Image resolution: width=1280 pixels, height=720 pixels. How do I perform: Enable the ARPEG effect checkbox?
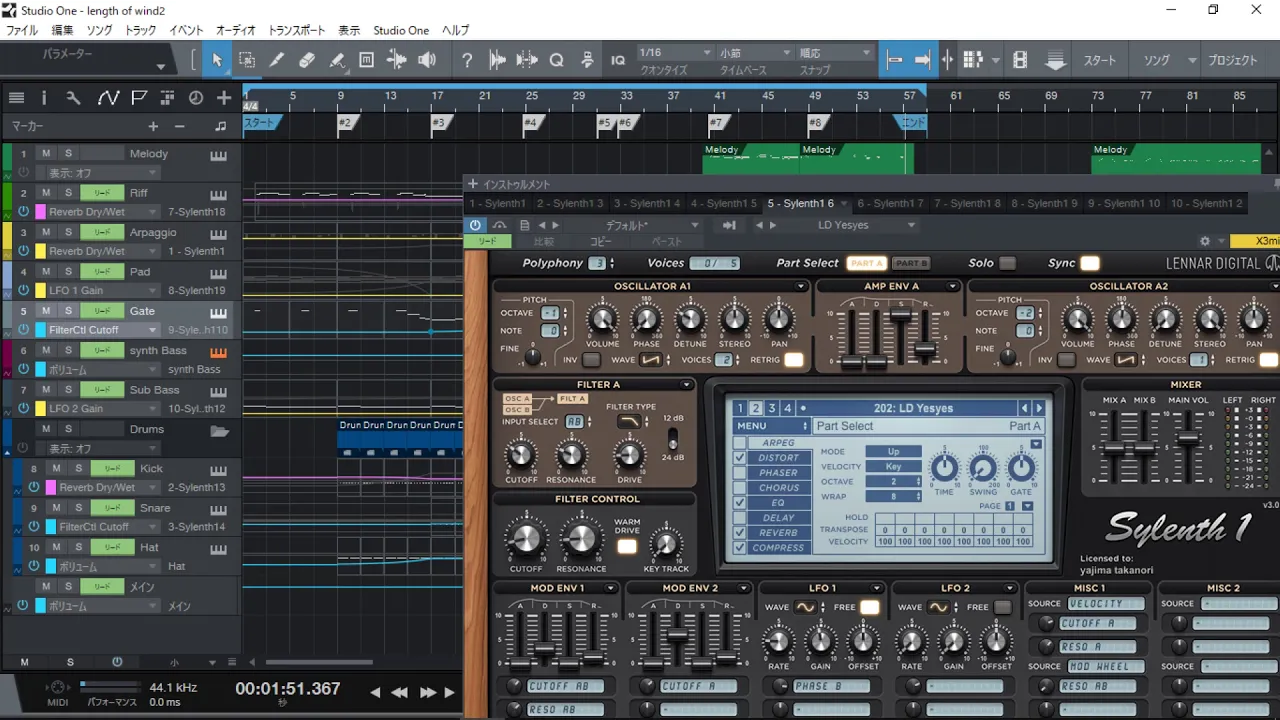740,443
